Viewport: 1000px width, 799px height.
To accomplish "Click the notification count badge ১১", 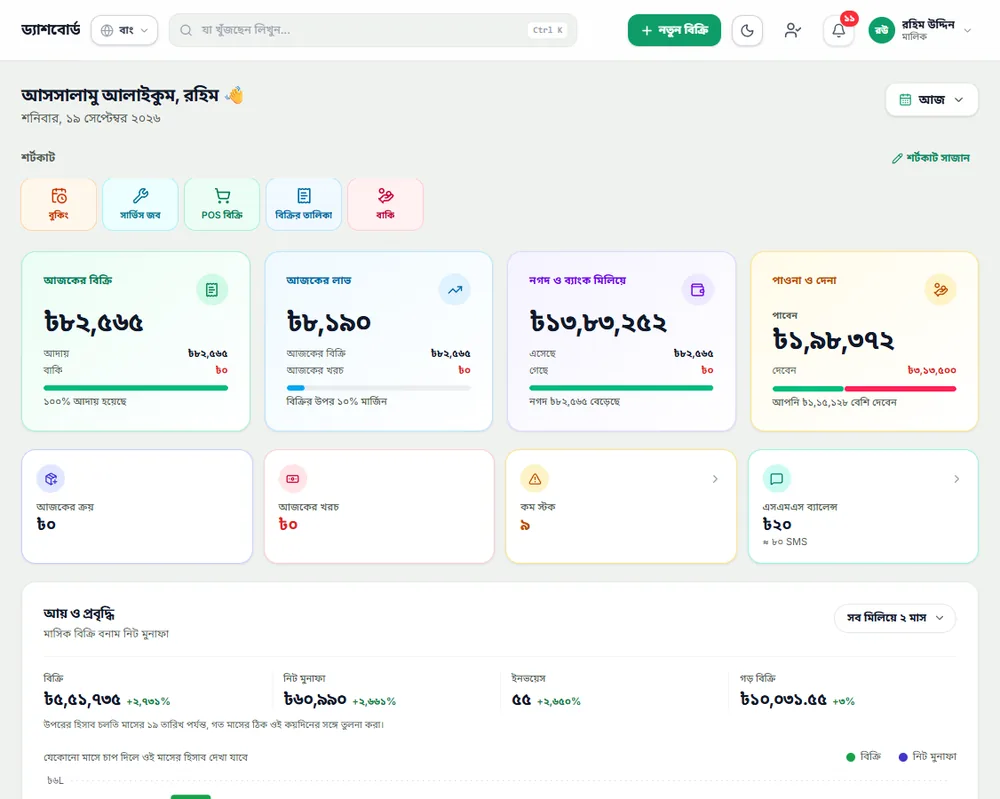I will pyautogui.click(x=849, y=18).
